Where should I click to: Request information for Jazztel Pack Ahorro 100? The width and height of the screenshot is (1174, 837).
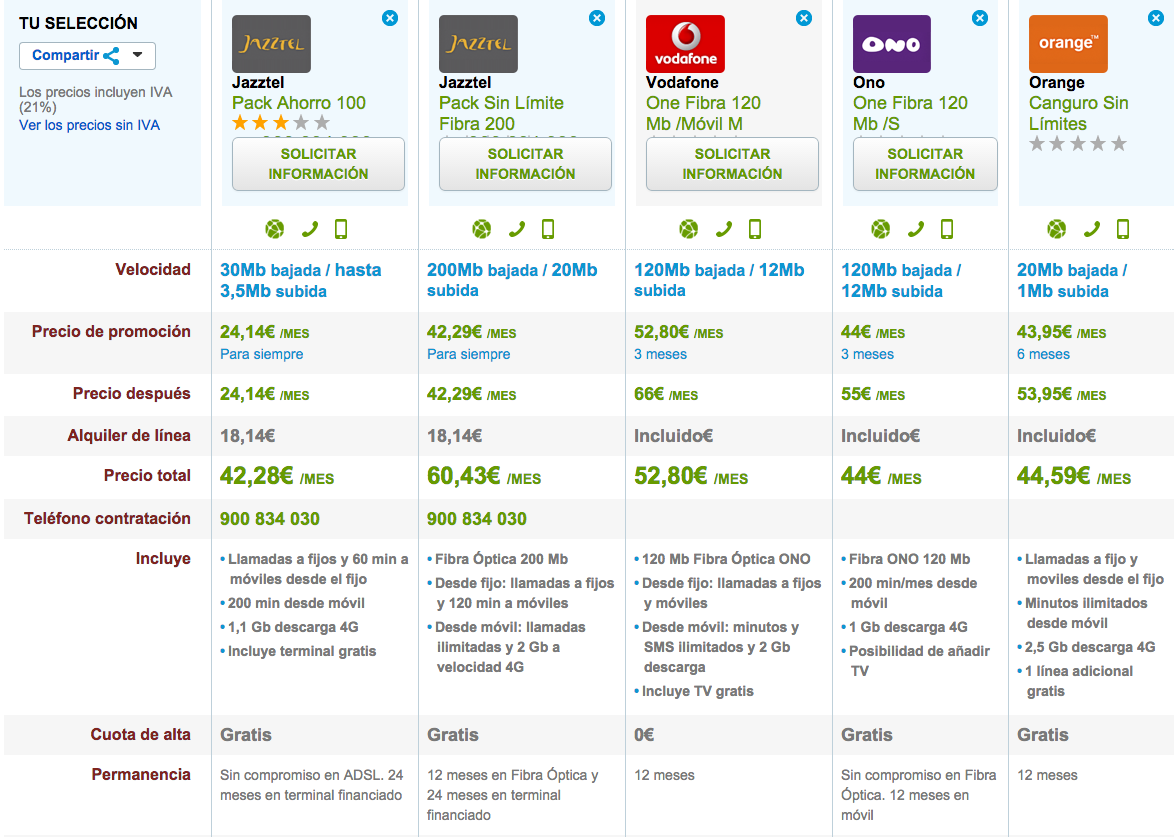click(318, 164)
